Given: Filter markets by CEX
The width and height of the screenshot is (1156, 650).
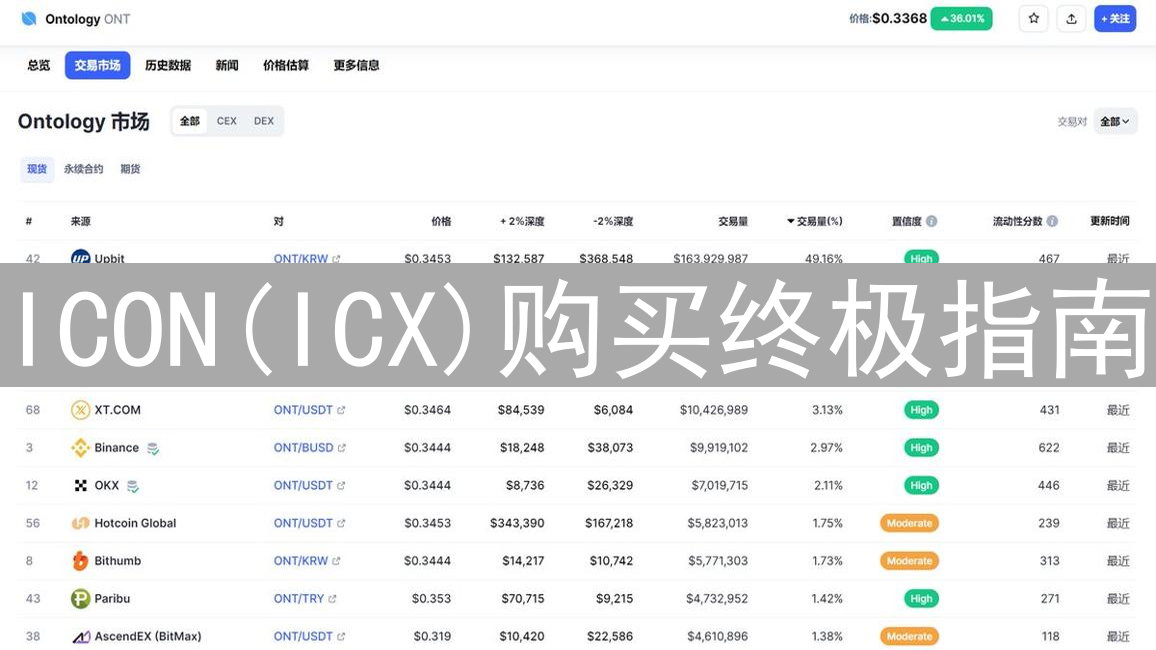Looking at the screenshot, I should pos(226,121).
